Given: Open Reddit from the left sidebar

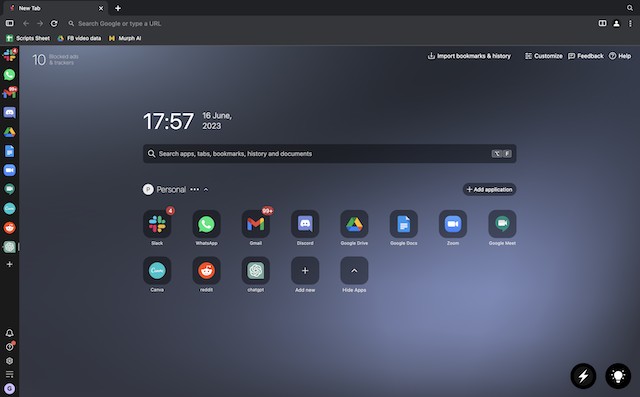Looking at the screenshot, I should (9, 228).
